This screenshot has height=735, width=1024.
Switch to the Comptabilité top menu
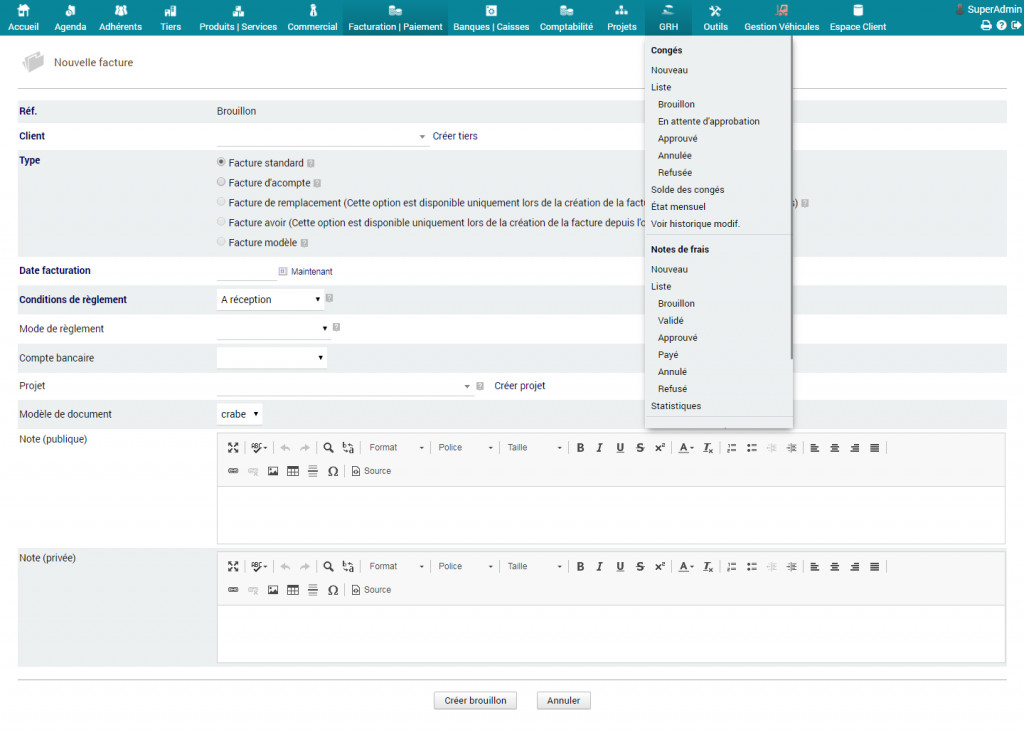click(x=566, y=18)
